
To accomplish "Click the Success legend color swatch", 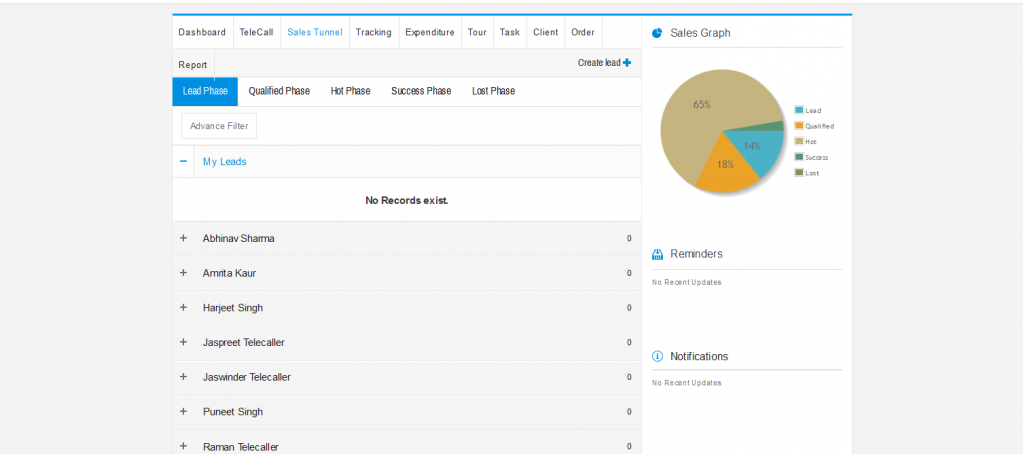I will tap(799, 157).
